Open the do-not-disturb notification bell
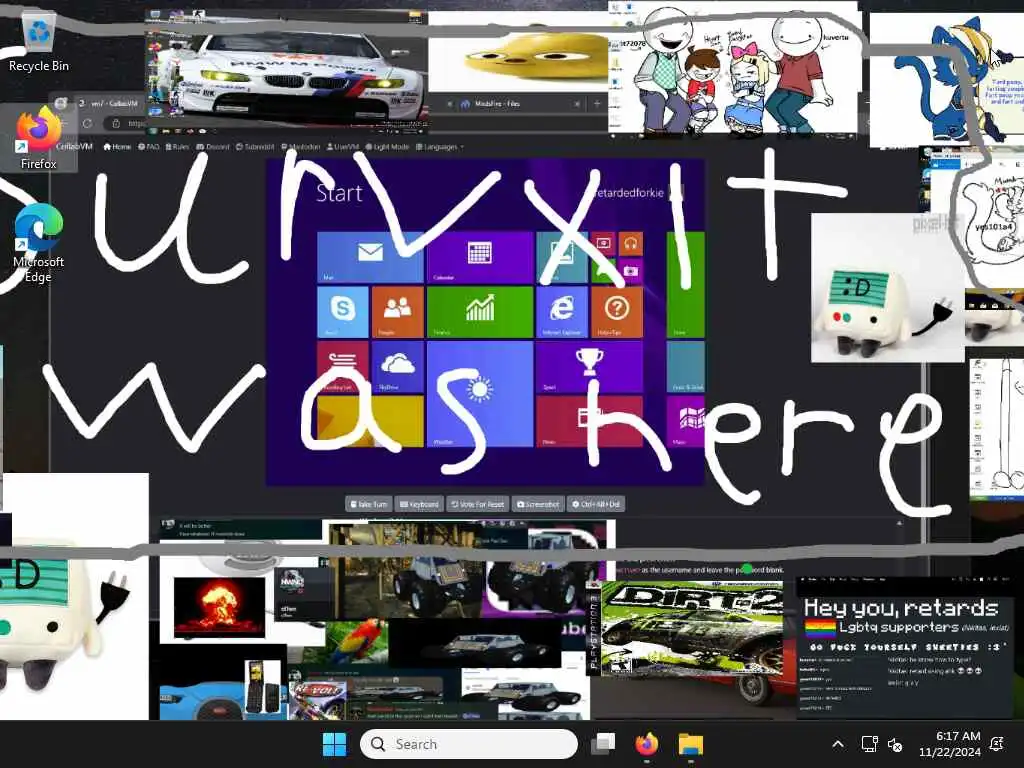Viewport: 1024px width, 768px height. coord(997,744)
